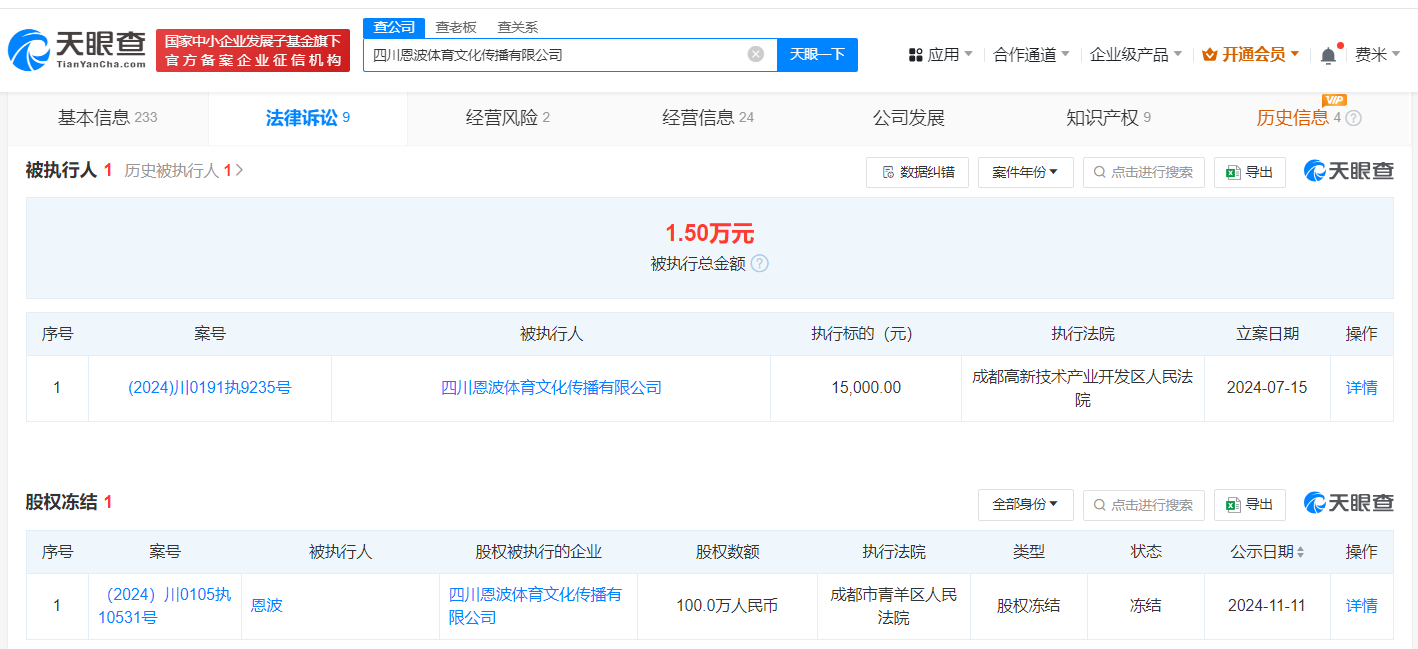
Task: Click 成都高新技术产业开发区人民法院 cell
Action: pyautogui.click(x=1083, y=388)
